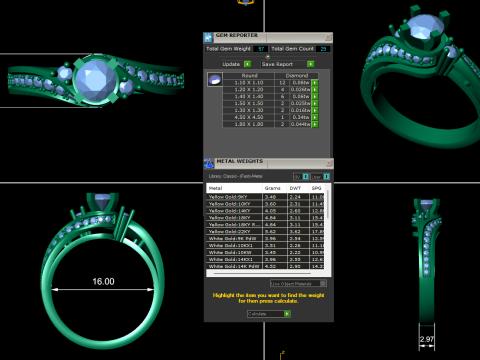Select the White Gold:9K PdW row

tap(265, 239)
